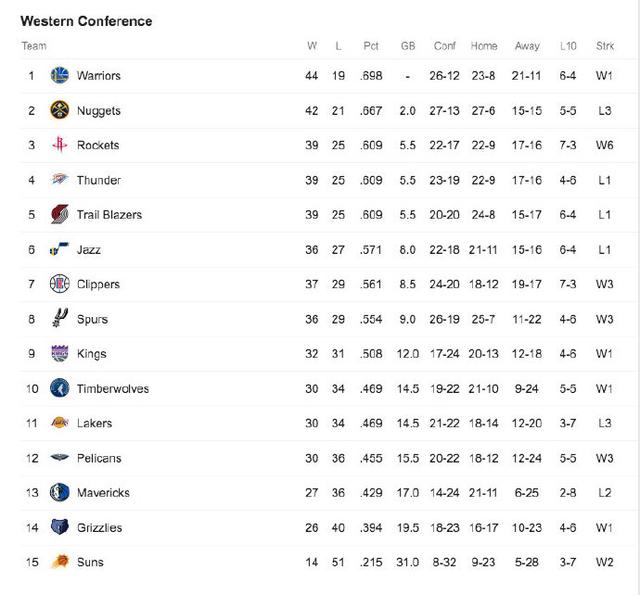This screenshot has height=595, width=640.
Task: Click the Thunder team logo
Action: click(x=60, y=180)
